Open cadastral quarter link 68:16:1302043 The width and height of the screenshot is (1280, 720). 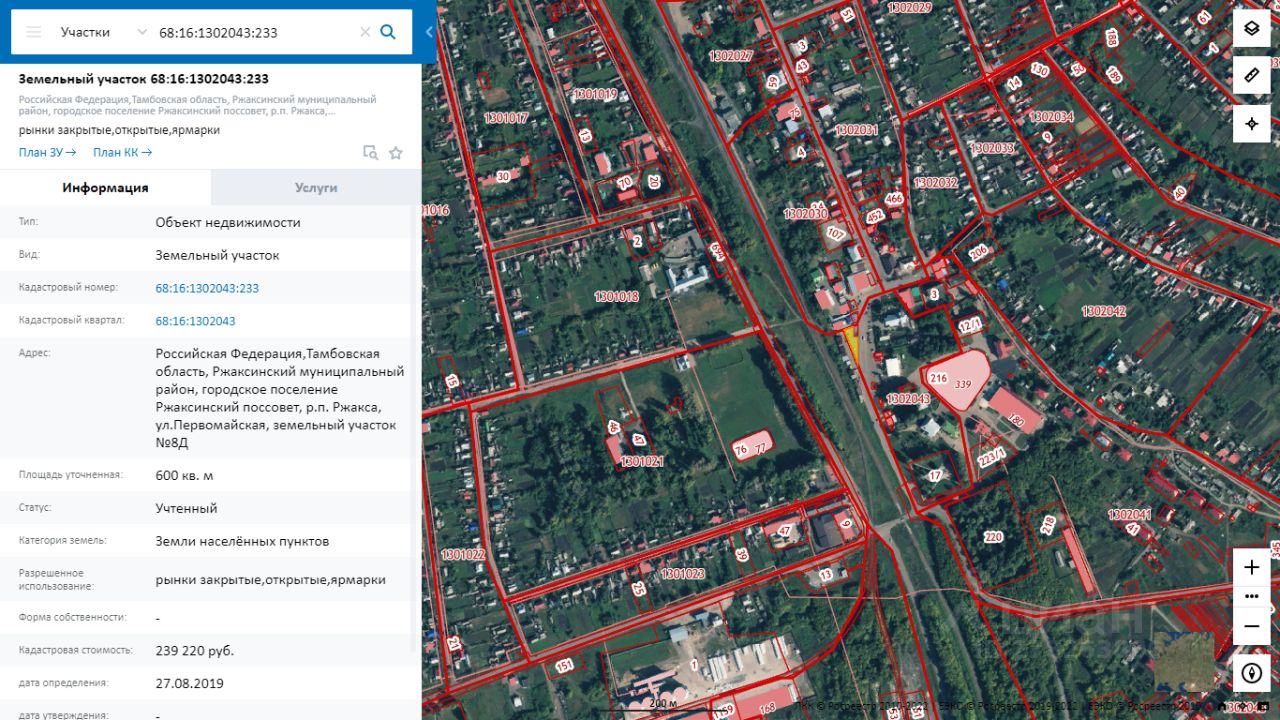click(195, 321)
